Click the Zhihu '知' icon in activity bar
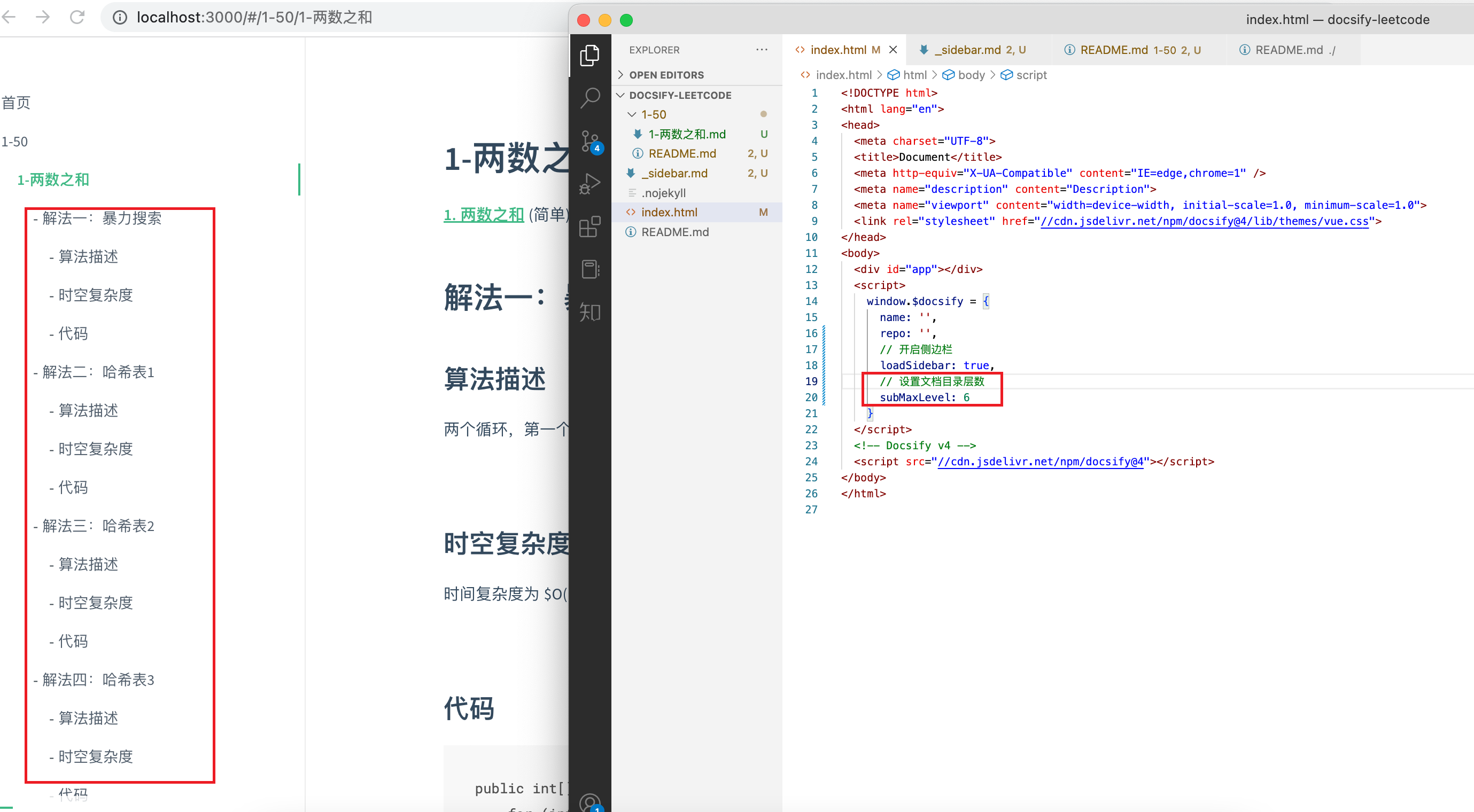Viewport: 1474px width, 812px height. 589,312
